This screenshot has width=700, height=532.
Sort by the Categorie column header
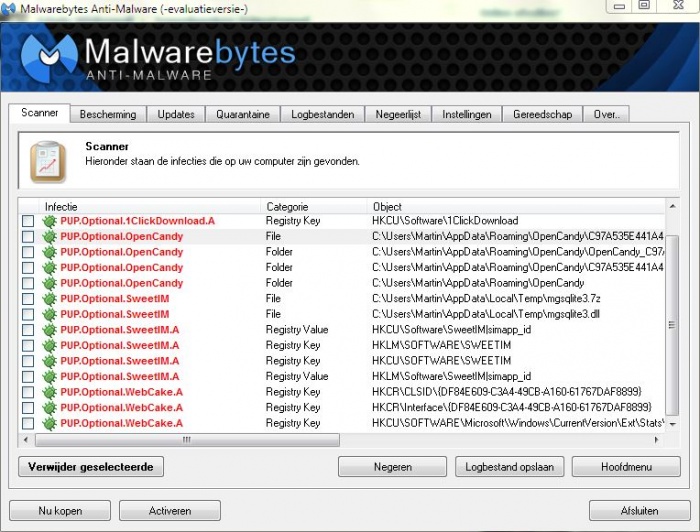[x=314, y=207]
